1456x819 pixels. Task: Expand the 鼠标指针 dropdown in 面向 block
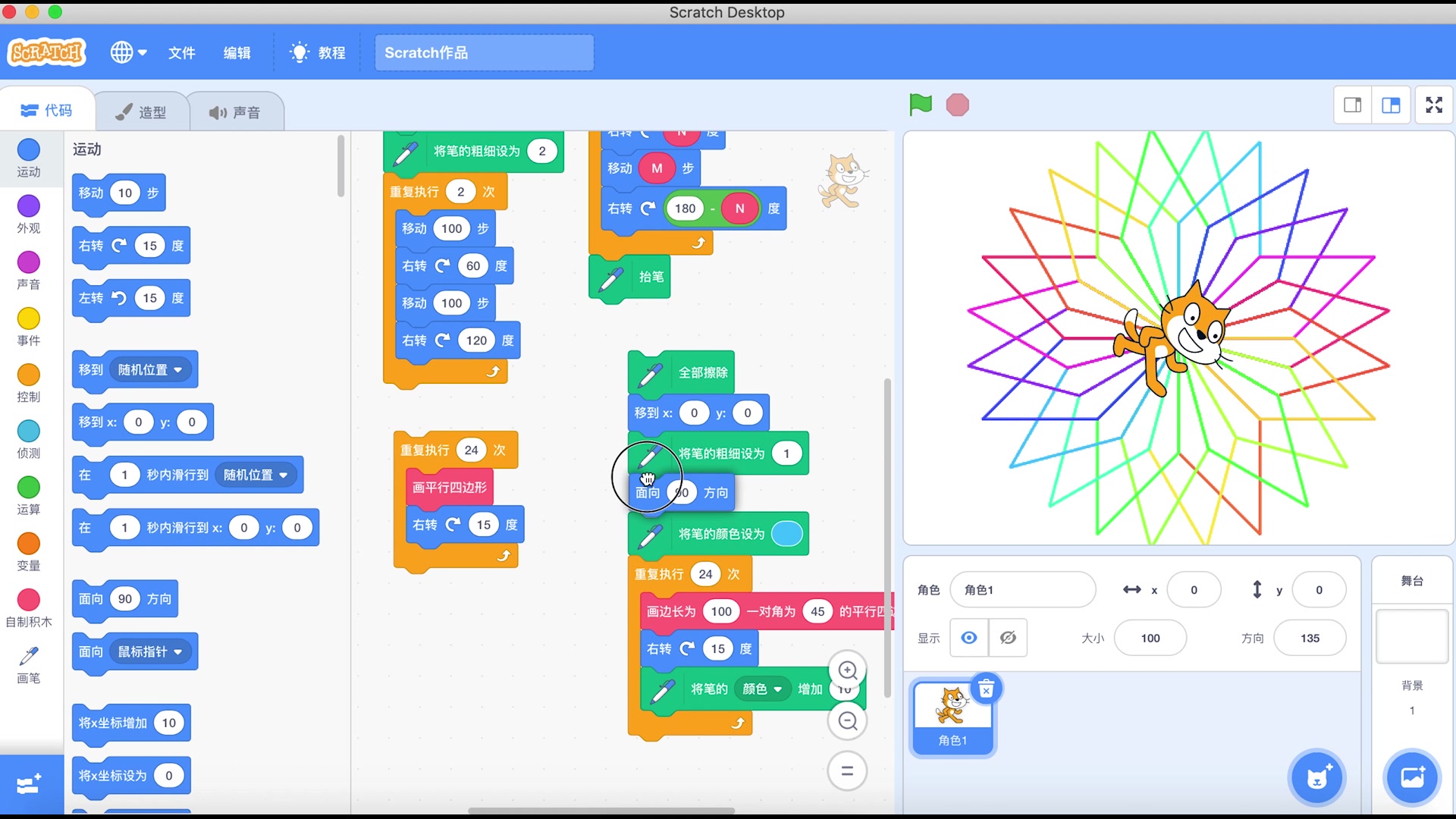tap(150, 651)
